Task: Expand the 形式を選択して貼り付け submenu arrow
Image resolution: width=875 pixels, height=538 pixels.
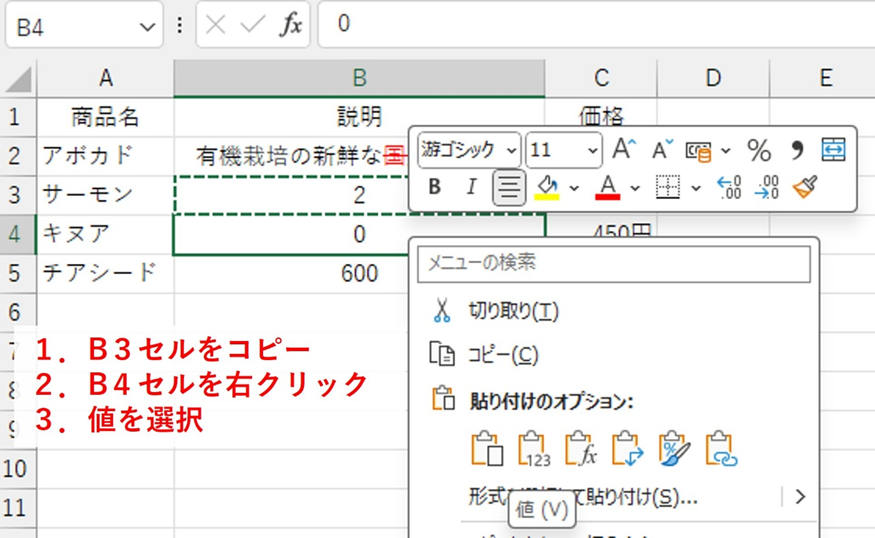Action: coord(799,497)
